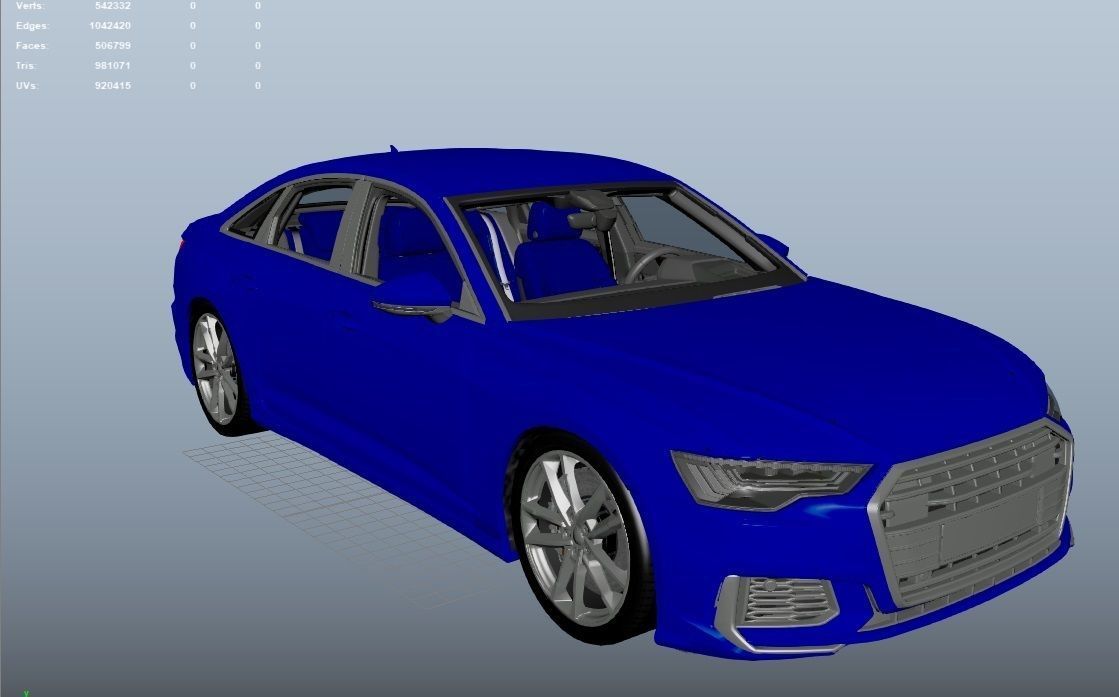
Task: Select the Edges count value 1042420
Action: [110, 26]
